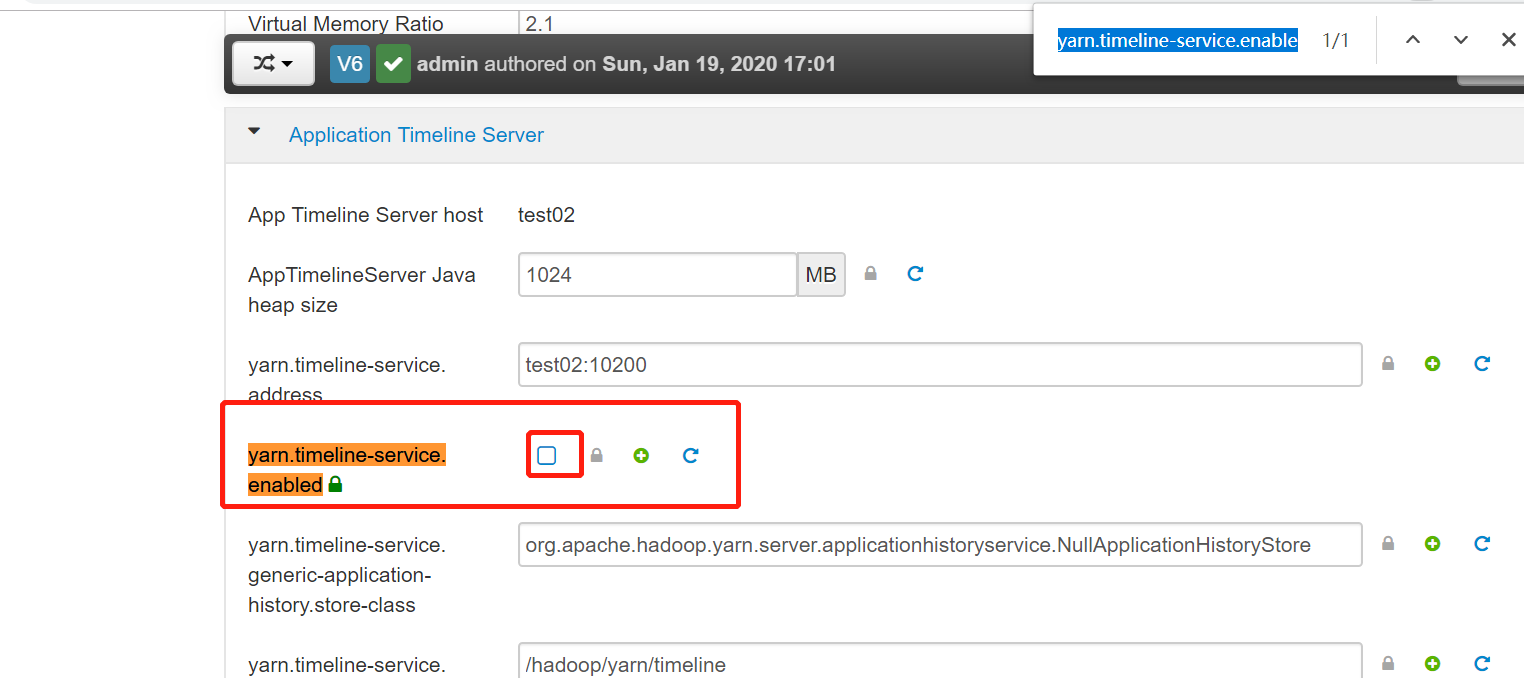Click the App Timeline Server host label

click(366, 215)
